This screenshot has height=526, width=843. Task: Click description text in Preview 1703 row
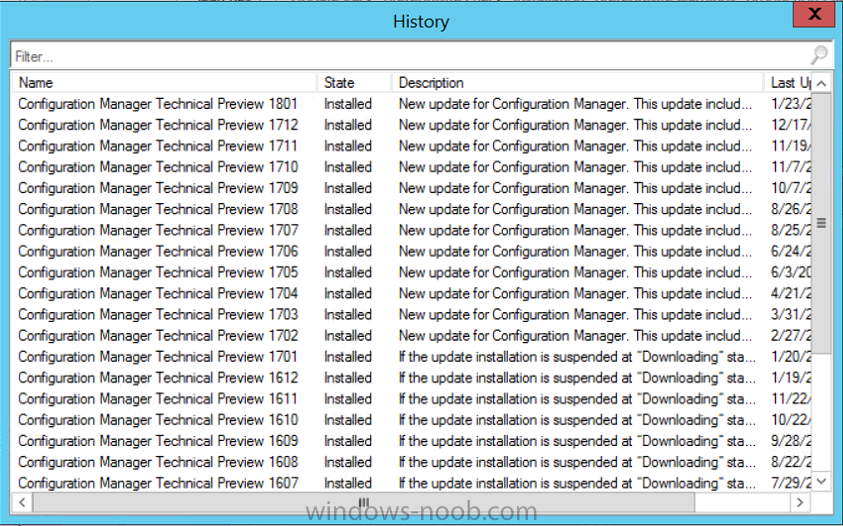(575, 315)
